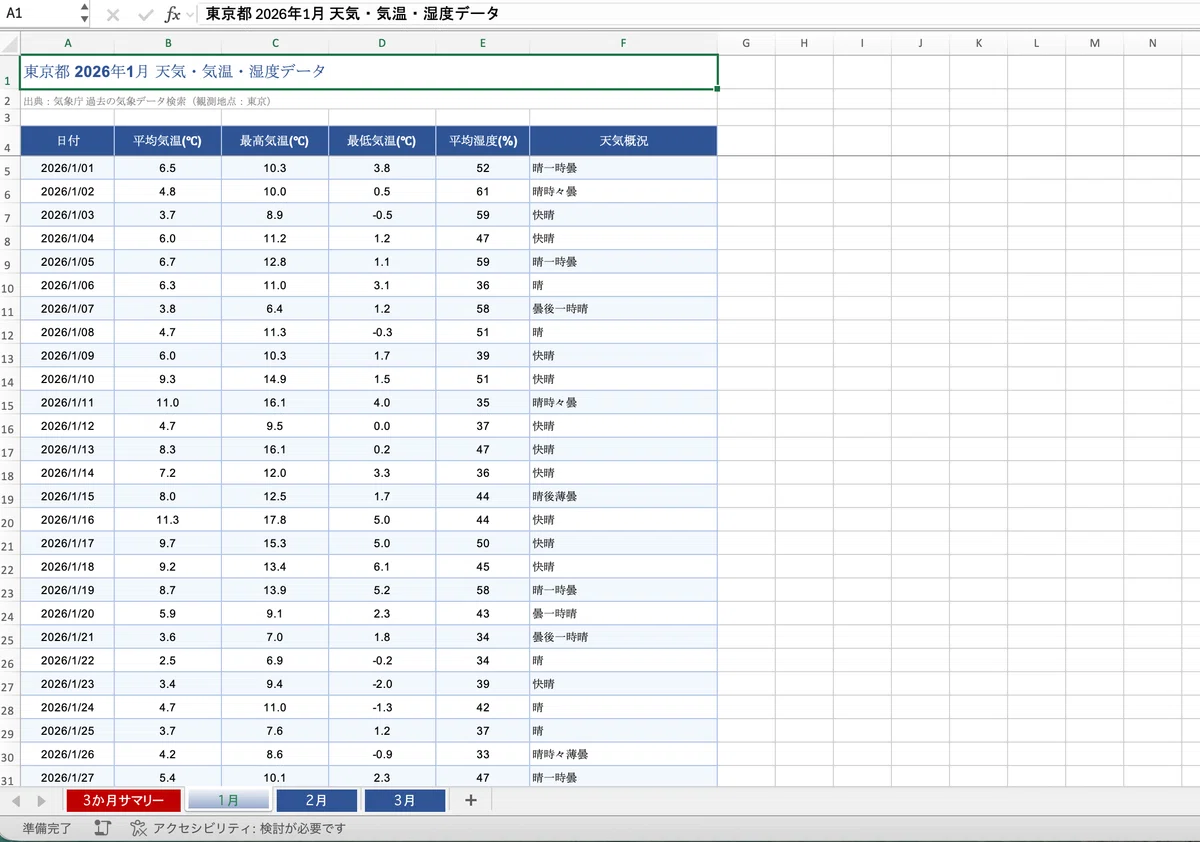The width and height of the screenshot is (1200, 842).
Task: Click the humidity cell 33
Action: [483, 754]
